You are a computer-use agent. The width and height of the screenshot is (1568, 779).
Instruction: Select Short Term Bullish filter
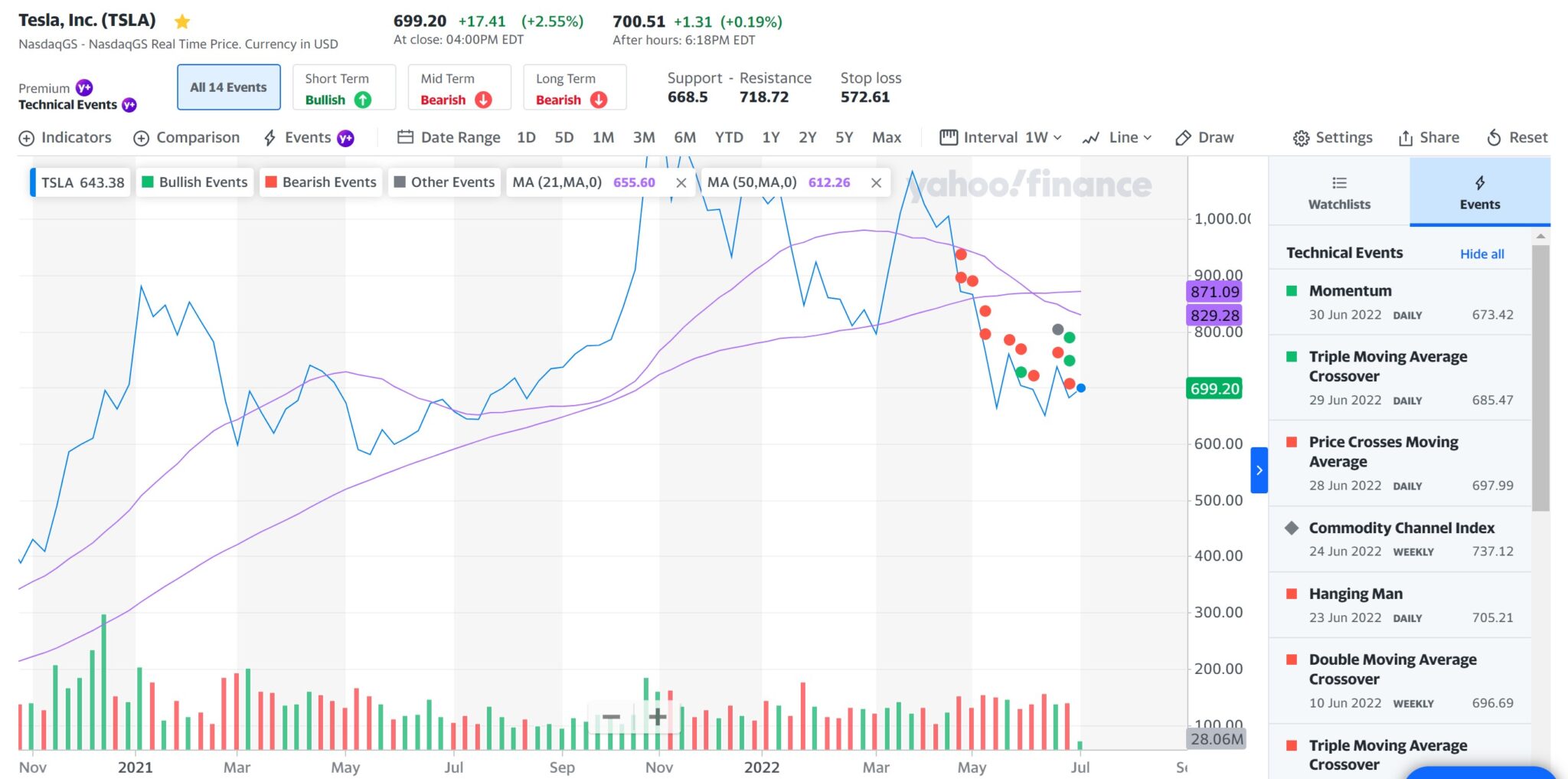[x=344, y=87]
